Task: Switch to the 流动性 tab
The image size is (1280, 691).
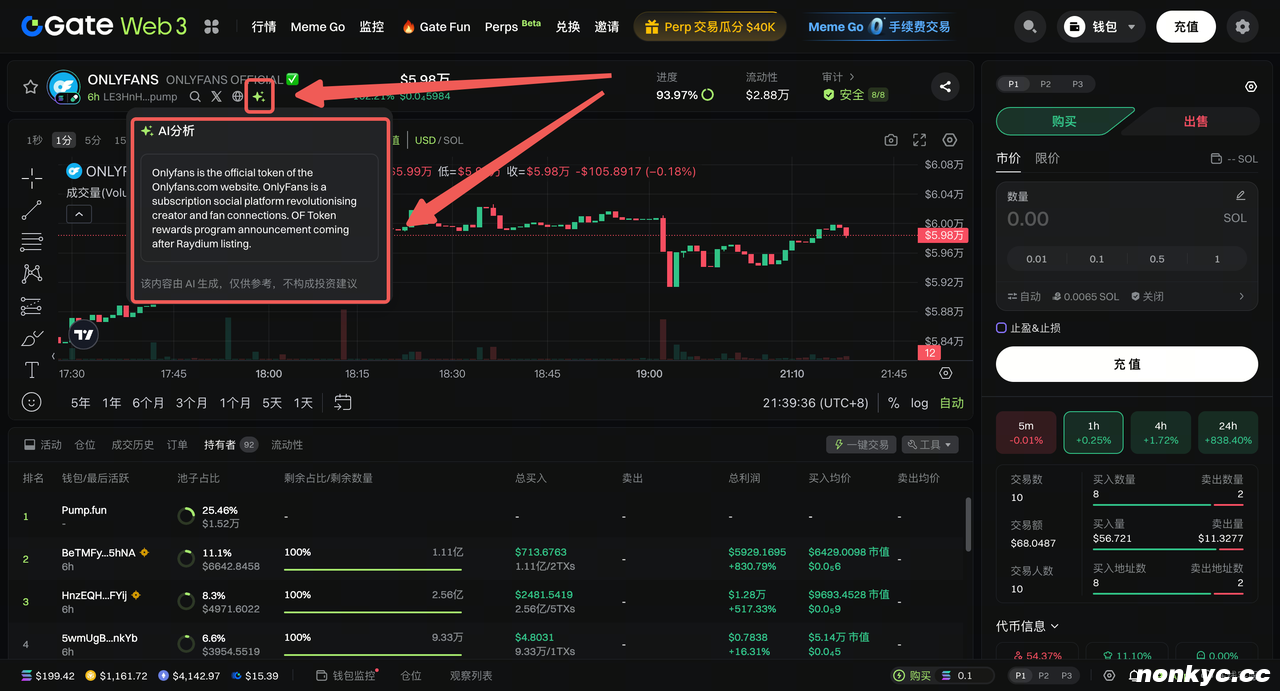Action: pyautogui.click(x=287, y=445)
